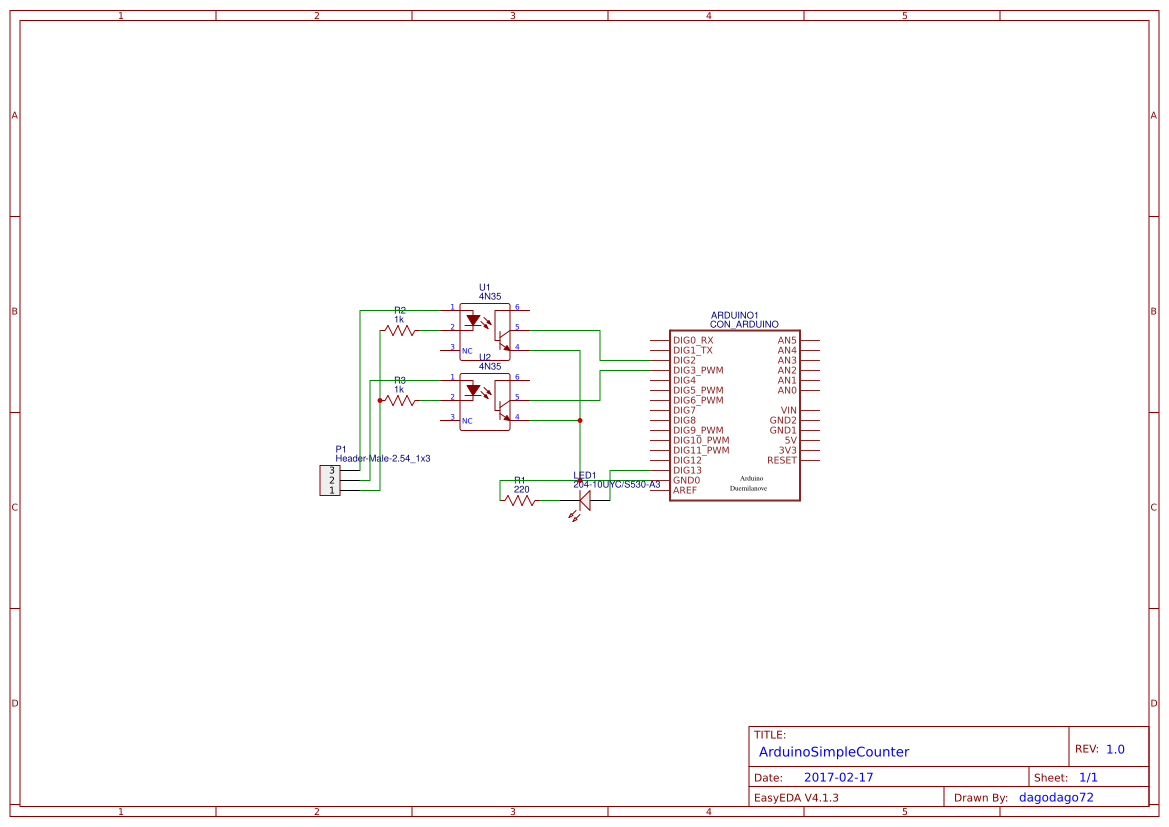Select the AREF pin label
Viewport: 1169px width, 827px height.
coord(685,490)
